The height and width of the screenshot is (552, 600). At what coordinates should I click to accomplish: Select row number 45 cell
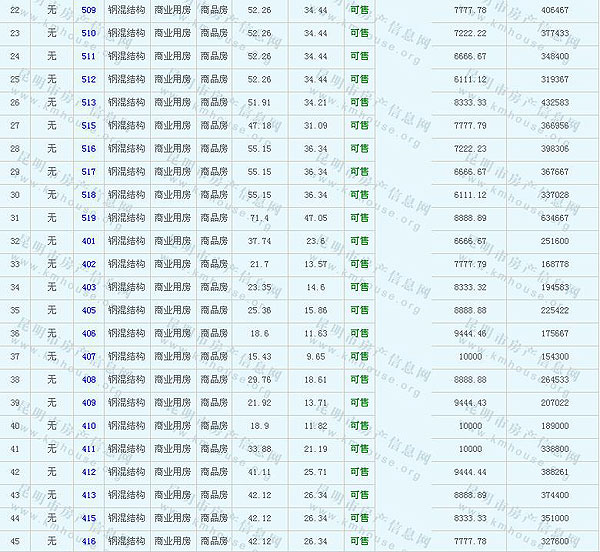14,542
